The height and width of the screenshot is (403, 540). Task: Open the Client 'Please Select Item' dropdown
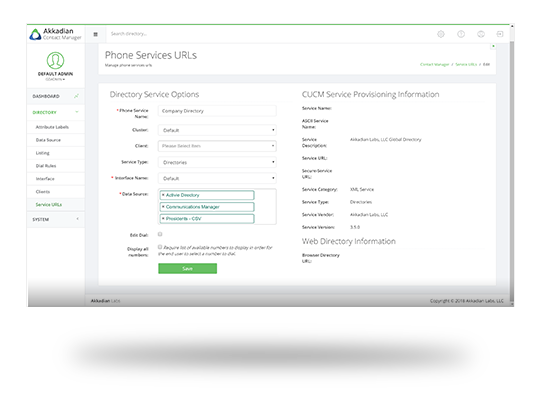[217, 146]
